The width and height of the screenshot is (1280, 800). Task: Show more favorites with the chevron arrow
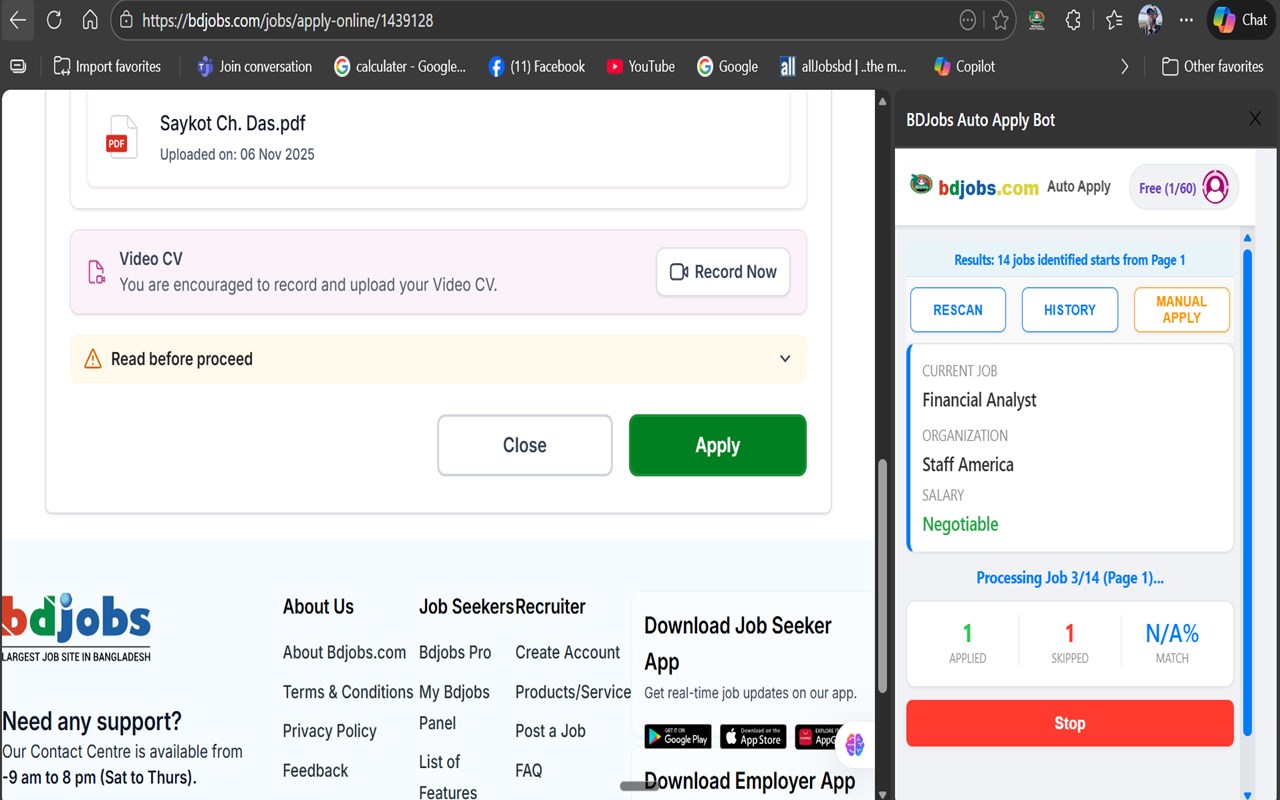click(1125, 66)
